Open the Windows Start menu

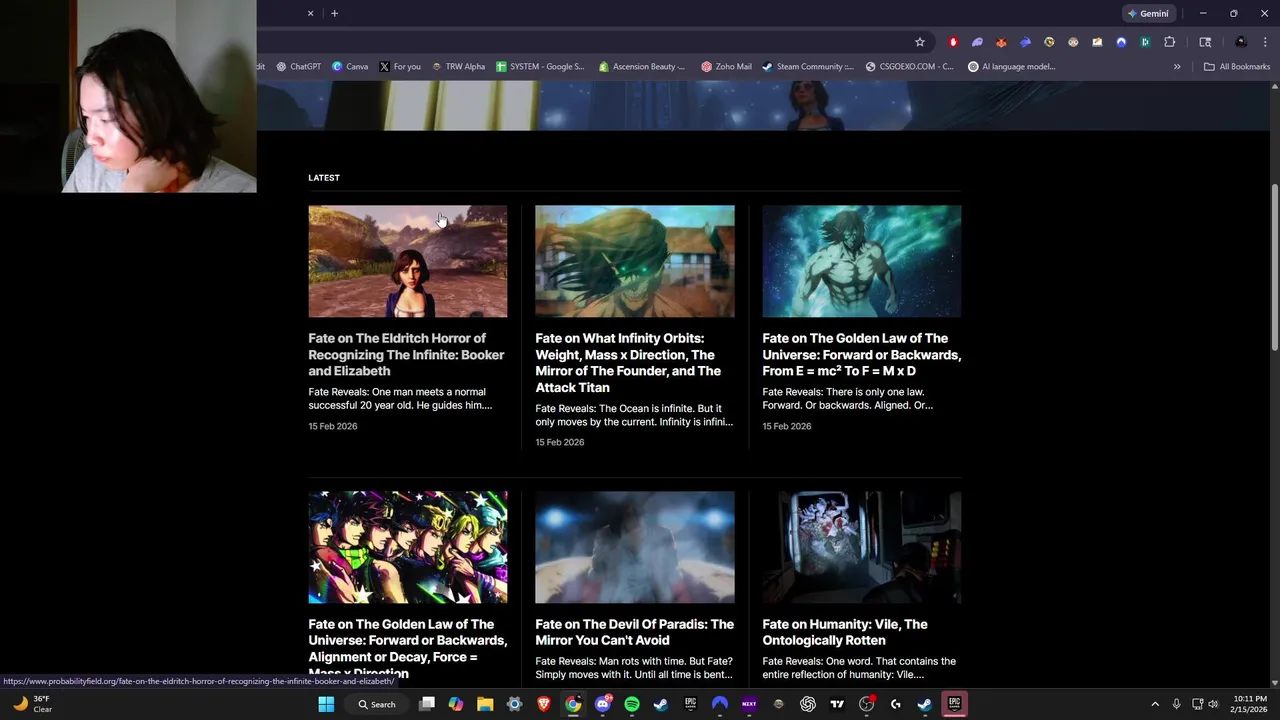point(326,704)
